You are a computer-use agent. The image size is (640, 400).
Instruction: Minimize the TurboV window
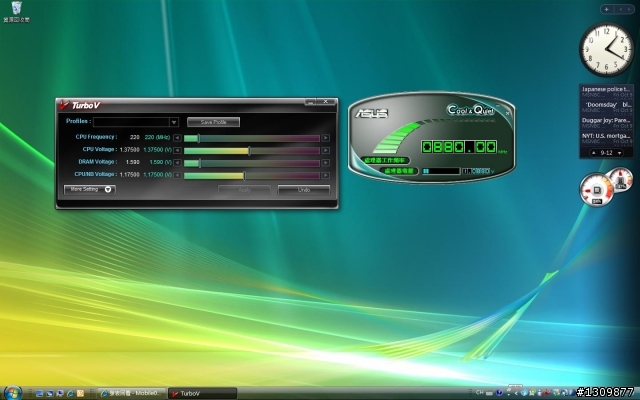310,101
